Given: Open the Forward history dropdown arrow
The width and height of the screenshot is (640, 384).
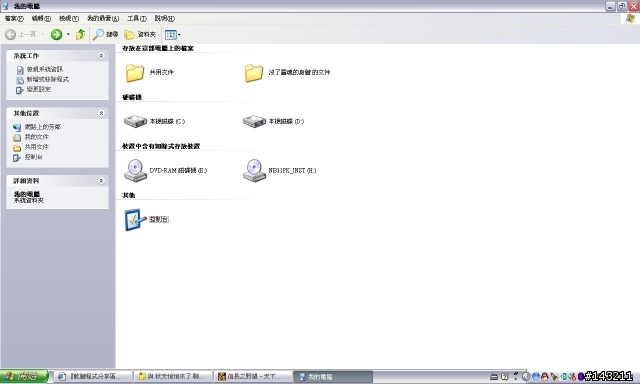Looking at the screenshot, I should 68,35.
